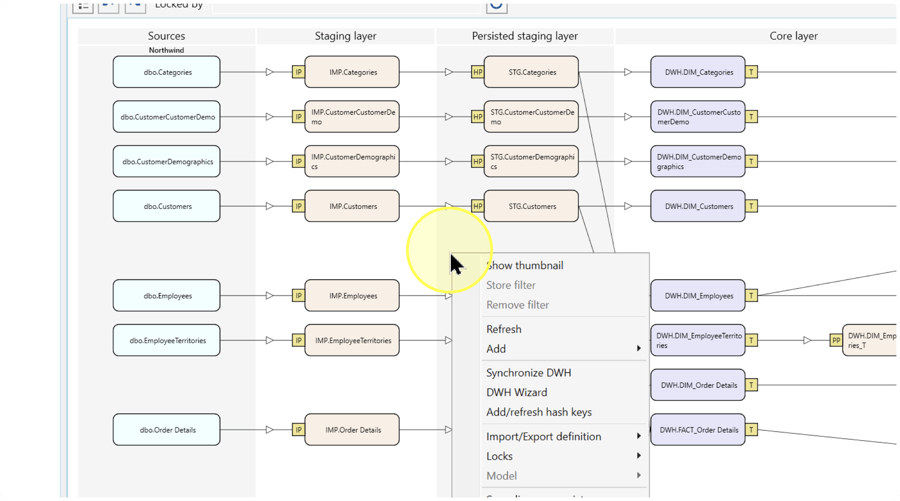900x501 pixels.
Task: Click the HP badge on STG.Categories
Action: (x=478, y=72)
